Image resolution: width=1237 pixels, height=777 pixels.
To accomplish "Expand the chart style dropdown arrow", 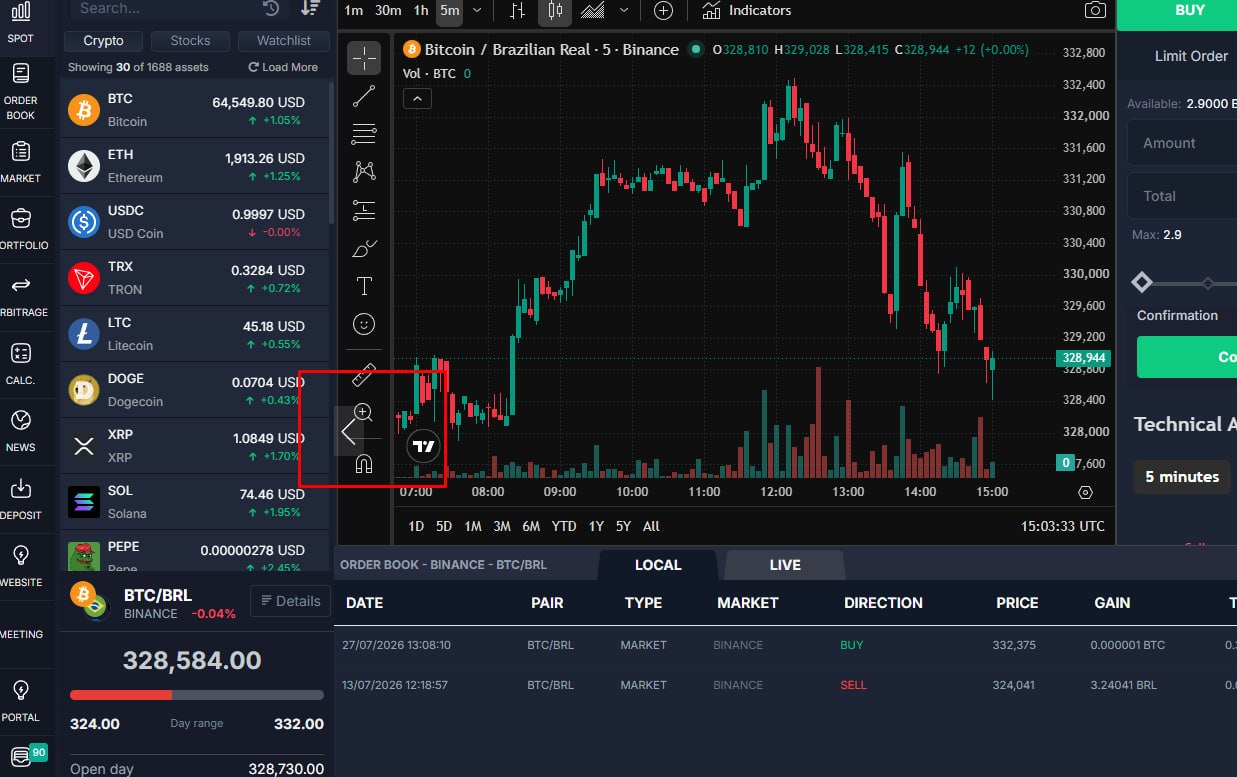I will point(624,10).
